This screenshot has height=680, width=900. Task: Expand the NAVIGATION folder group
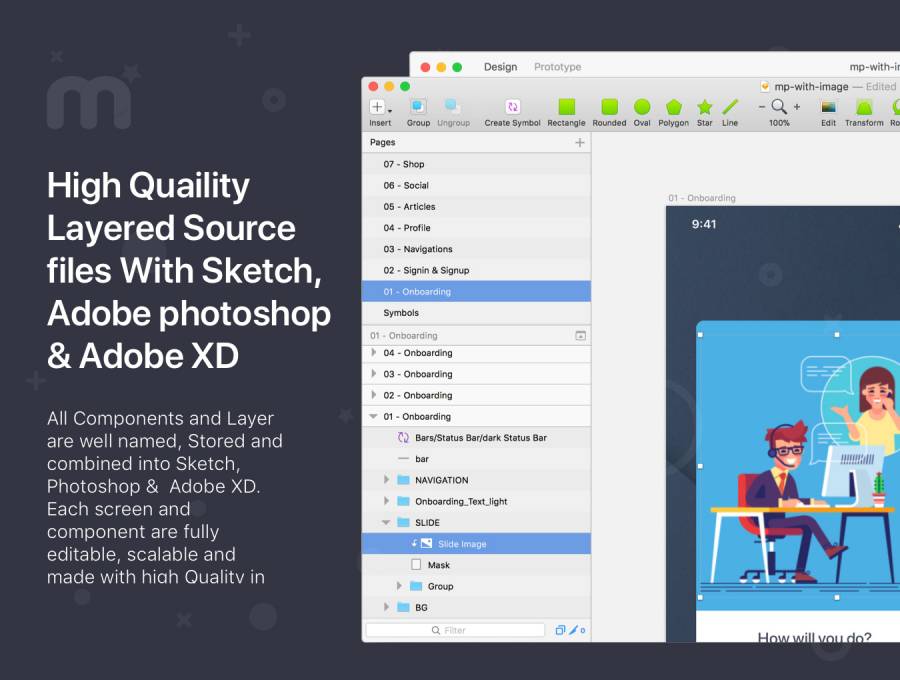[387, 480]
